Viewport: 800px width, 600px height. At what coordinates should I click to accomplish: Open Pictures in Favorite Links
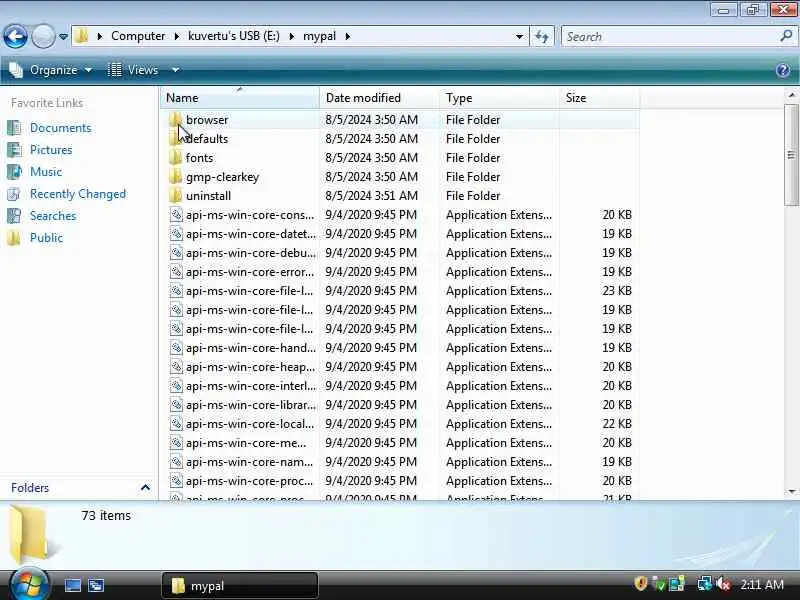coord(51,149)
